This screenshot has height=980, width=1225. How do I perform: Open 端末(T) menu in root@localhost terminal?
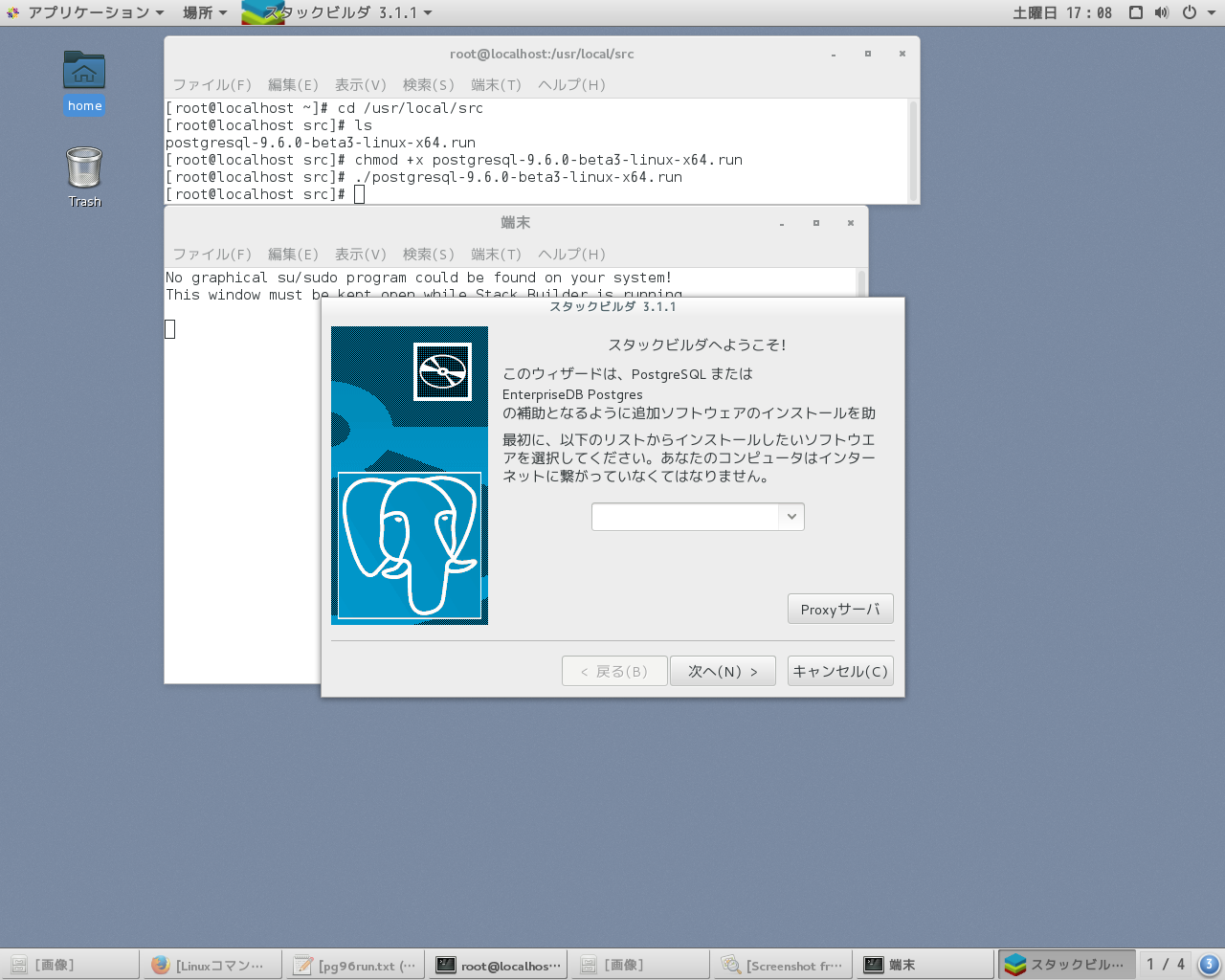point(496,85)
